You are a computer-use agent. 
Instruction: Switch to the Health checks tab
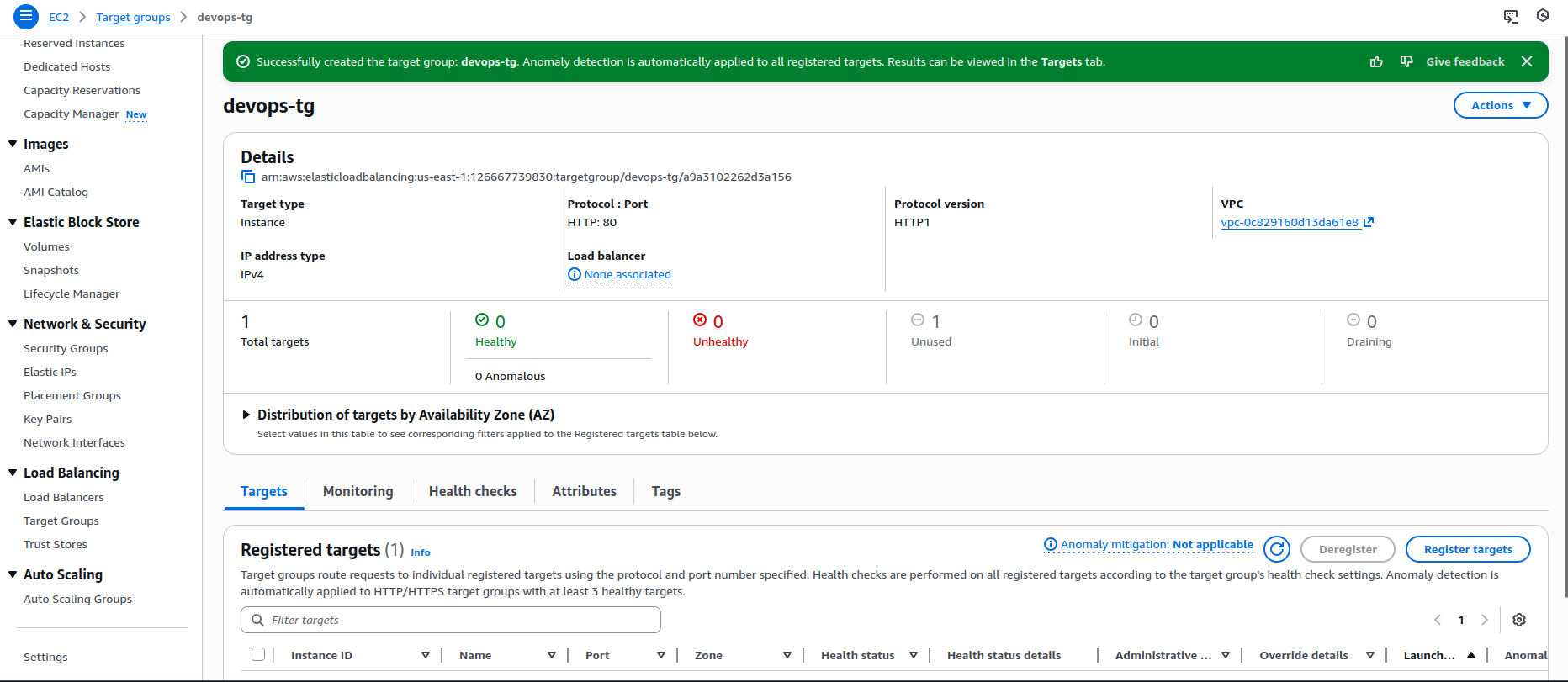pos(473,491)
